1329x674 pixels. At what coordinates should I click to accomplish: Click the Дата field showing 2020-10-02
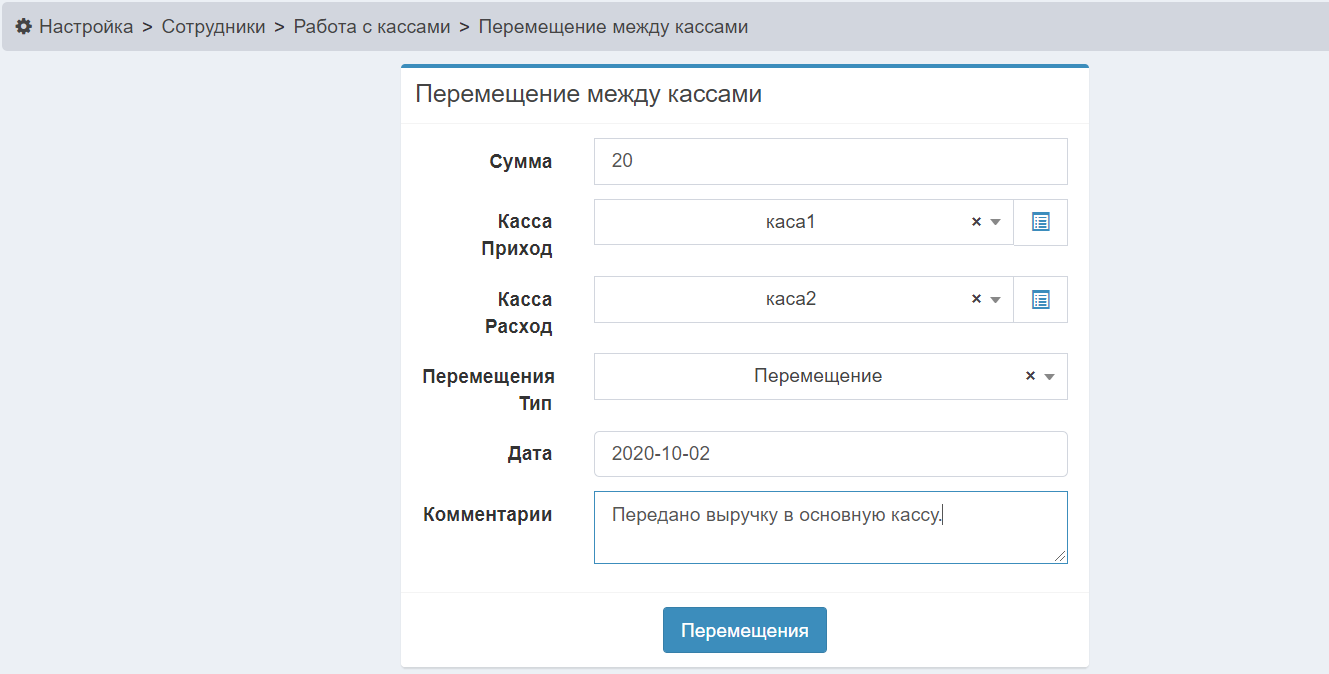pyautogui.click(x=830, y=454)
